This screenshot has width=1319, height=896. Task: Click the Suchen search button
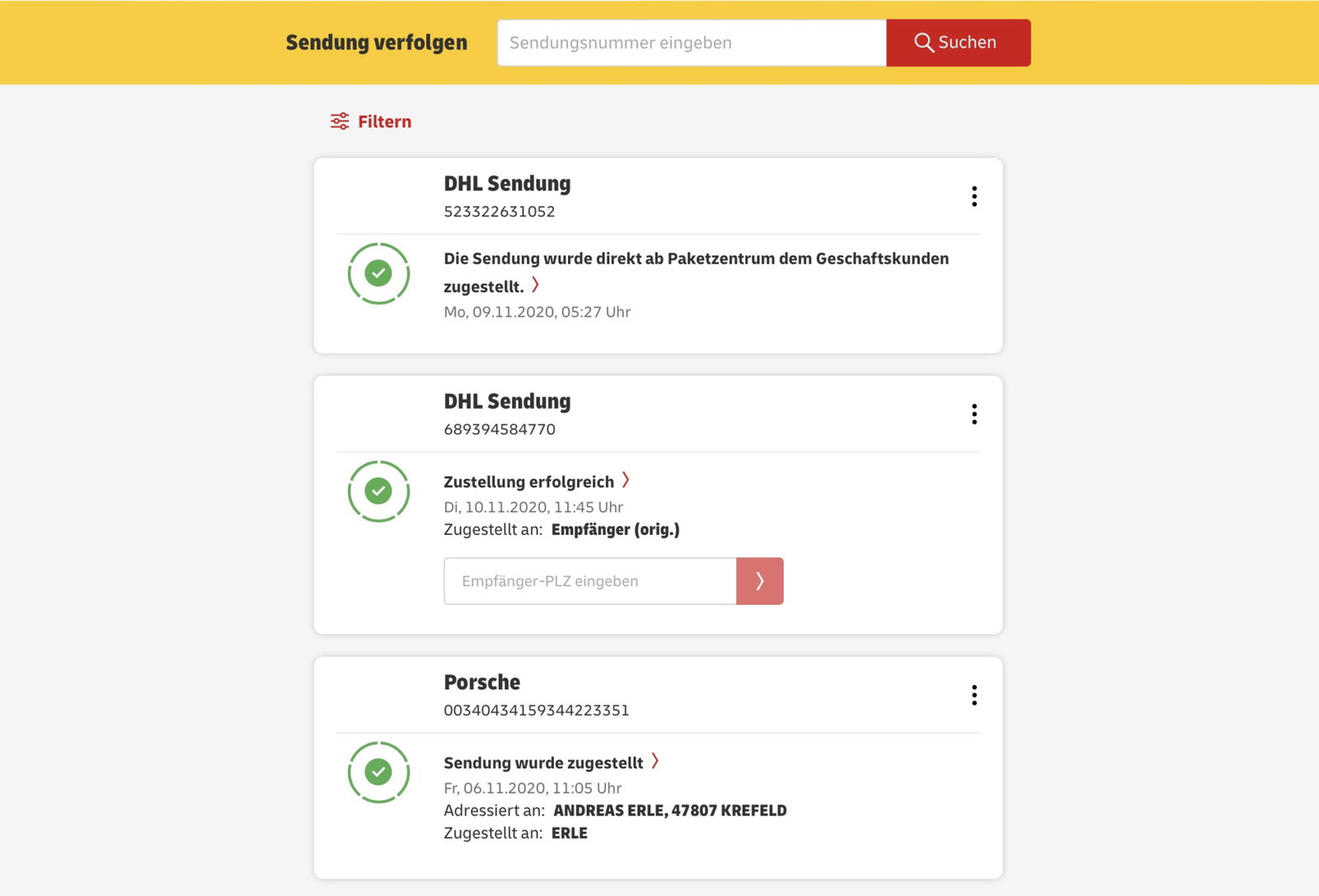(958, 43)
